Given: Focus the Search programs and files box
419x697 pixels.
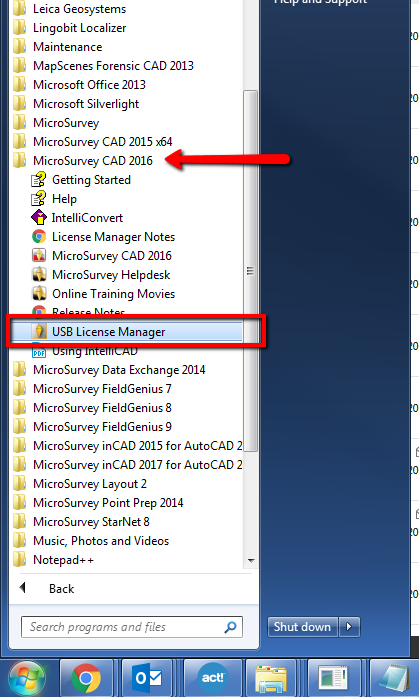Looking at the screenshot, I should [132, 627].
